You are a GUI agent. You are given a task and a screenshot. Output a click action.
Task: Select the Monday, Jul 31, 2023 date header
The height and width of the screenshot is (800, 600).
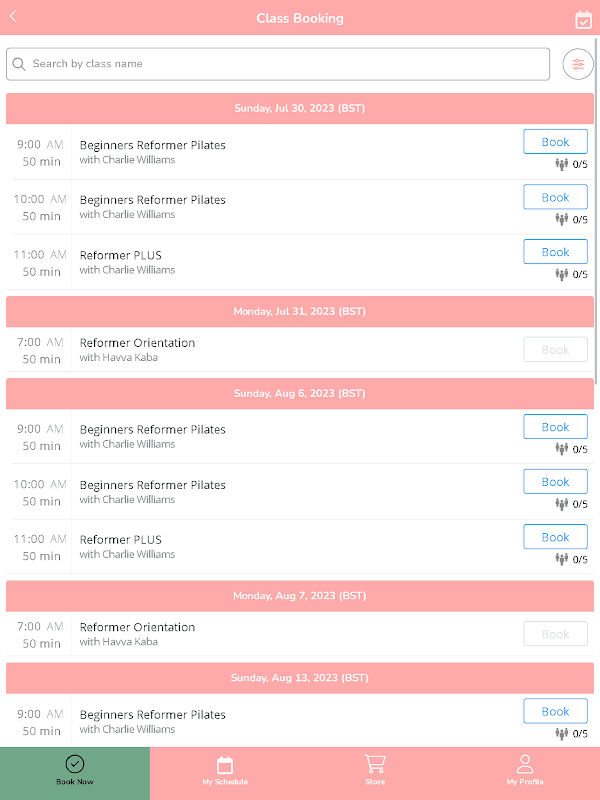(300, 312)
